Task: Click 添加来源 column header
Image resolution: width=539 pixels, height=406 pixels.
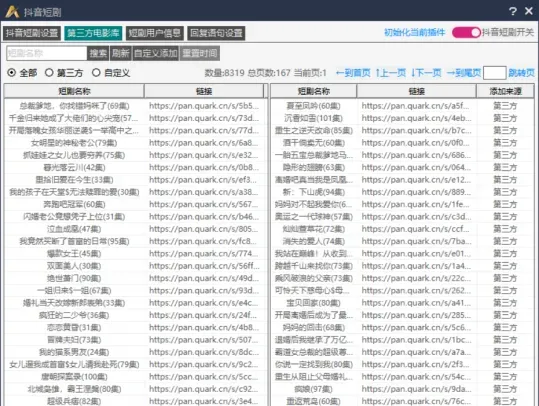Action: [505, 91]
